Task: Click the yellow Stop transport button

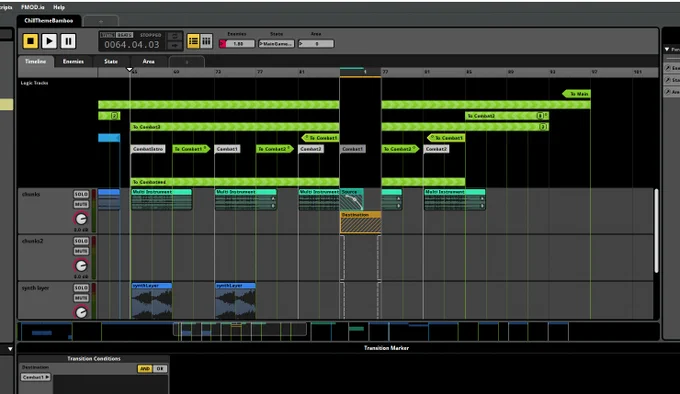Action: click(30, 41)
